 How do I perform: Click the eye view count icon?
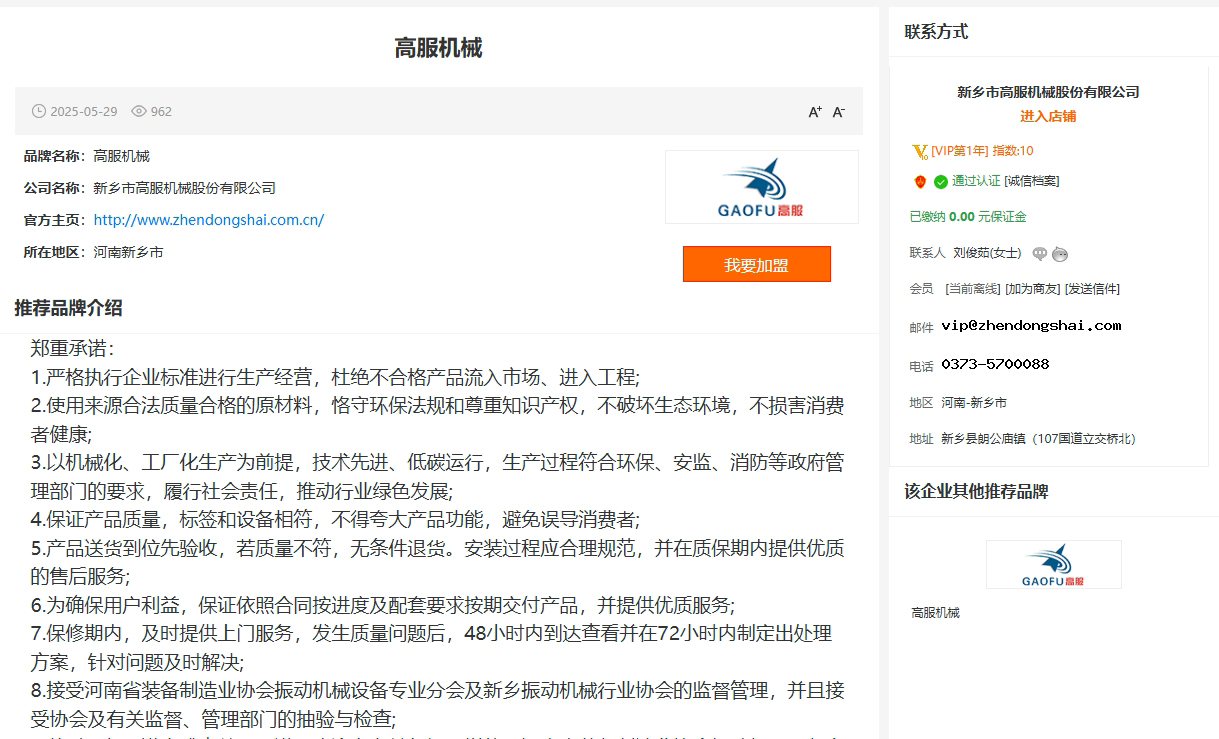coord(139,112)
